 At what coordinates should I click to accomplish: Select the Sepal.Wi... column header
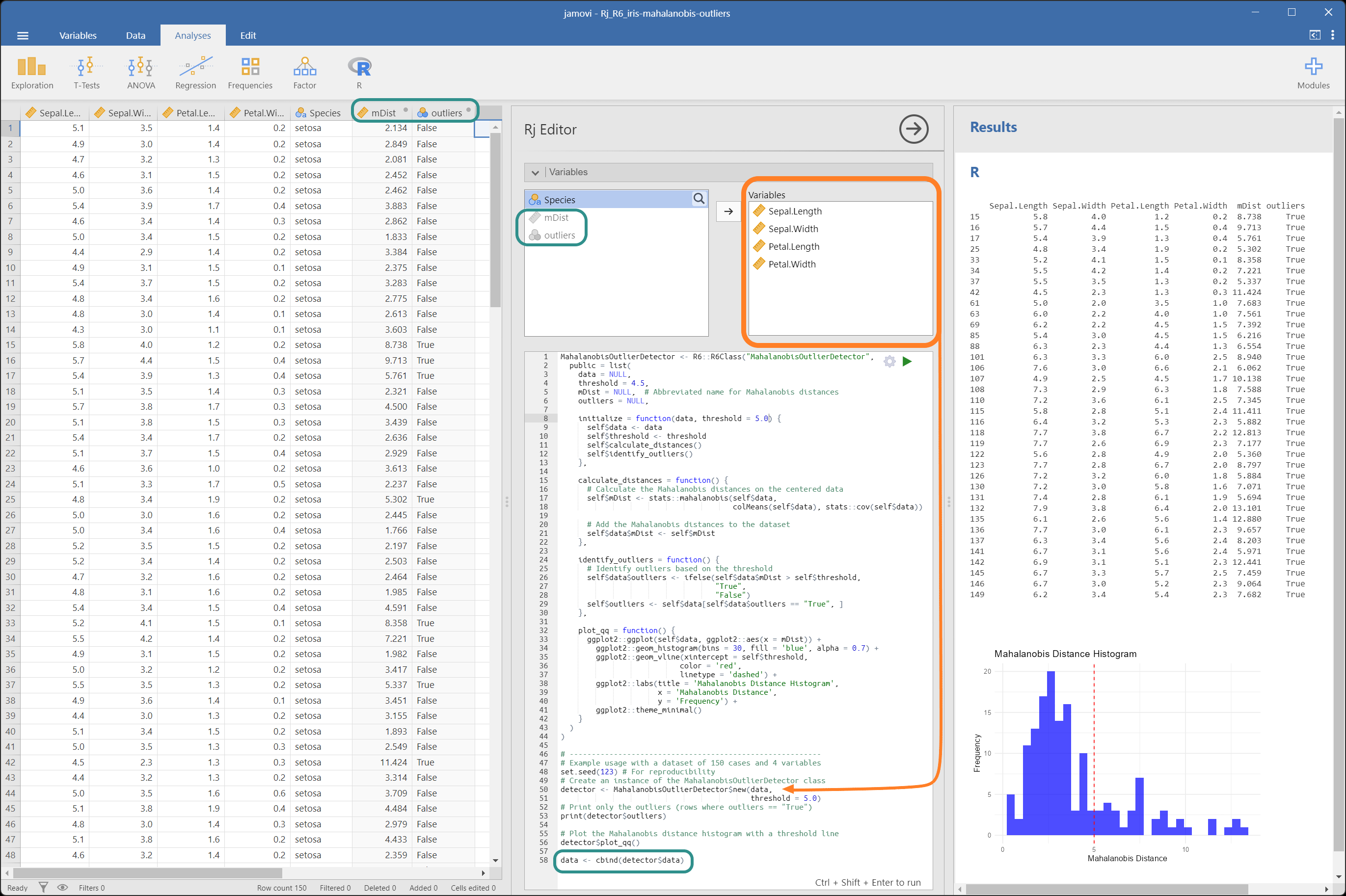pos(123,112)
